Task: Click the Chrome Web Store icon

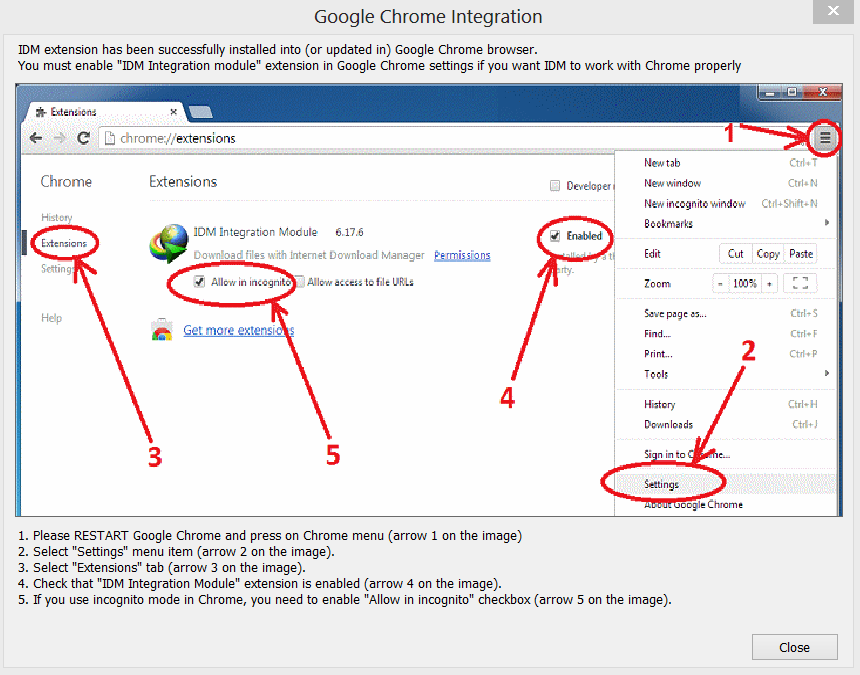Action: [162, 330]
